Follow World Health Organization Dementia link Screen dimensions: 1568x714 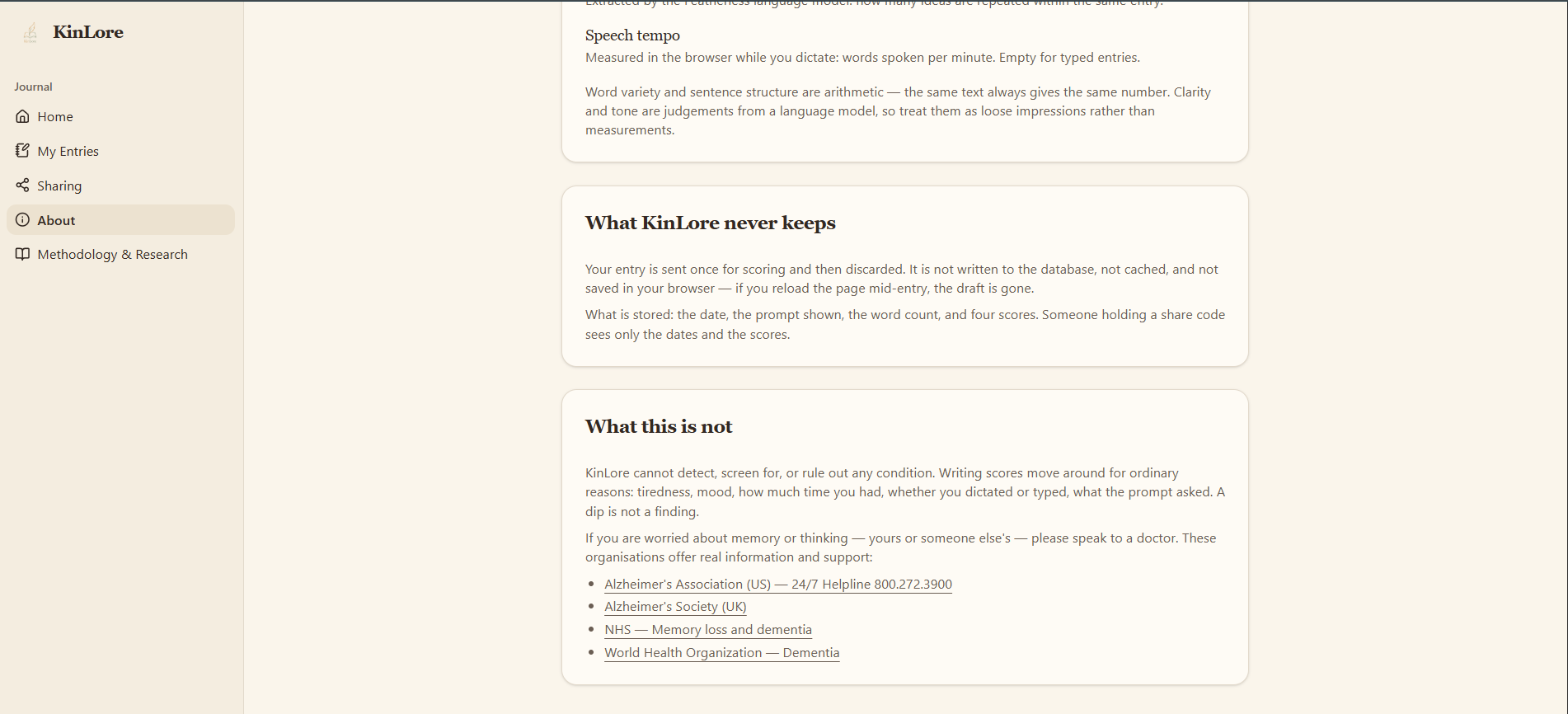tap(722, 653)
